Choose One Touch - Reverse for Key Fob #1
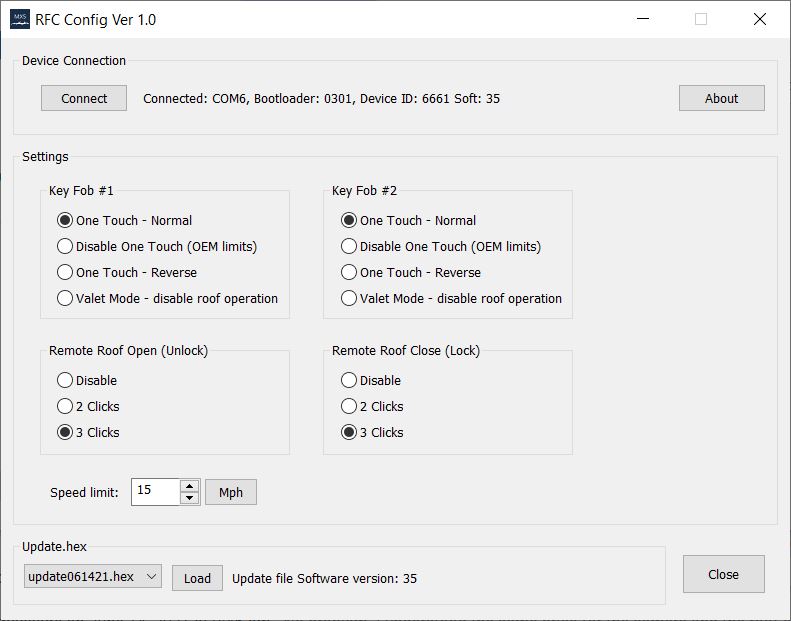The height and width of the screenshot is (621, 791). pyautogui.click(x=66, y=272)
